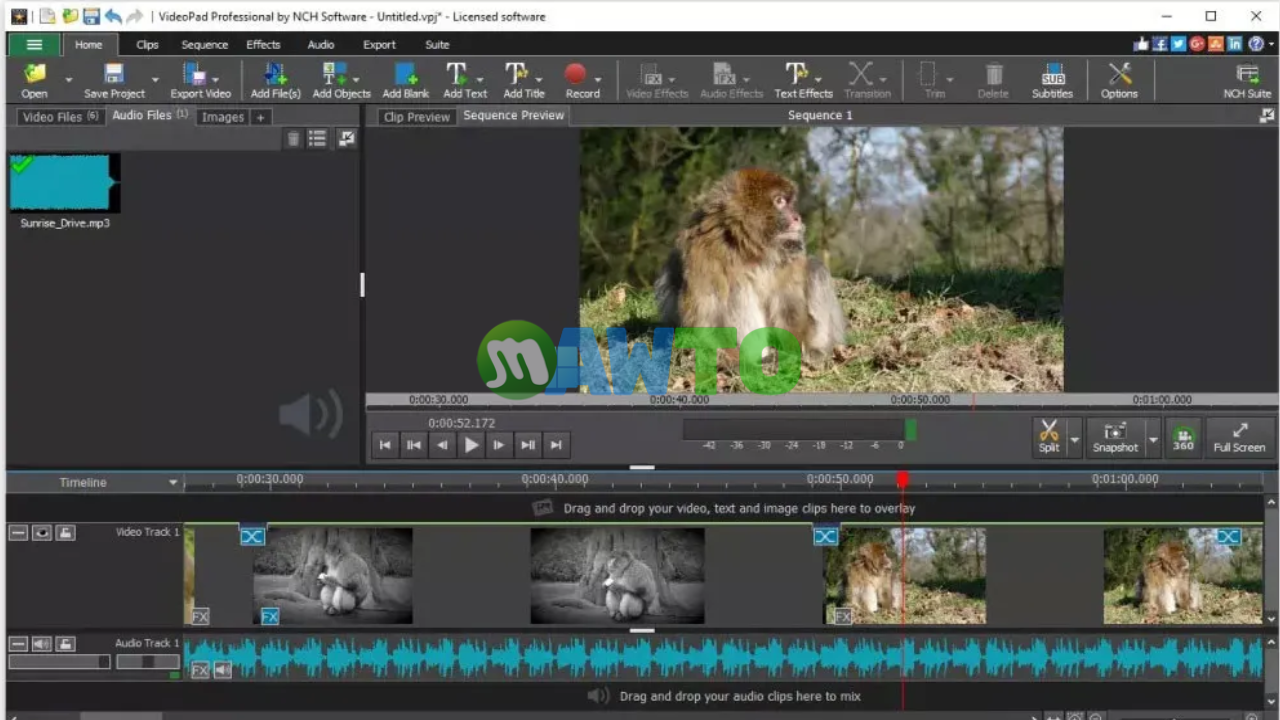Click the trash delete icon in the bin panel
The height and width of the screenshot is (720, 1280).
click(x=293, y=139)
